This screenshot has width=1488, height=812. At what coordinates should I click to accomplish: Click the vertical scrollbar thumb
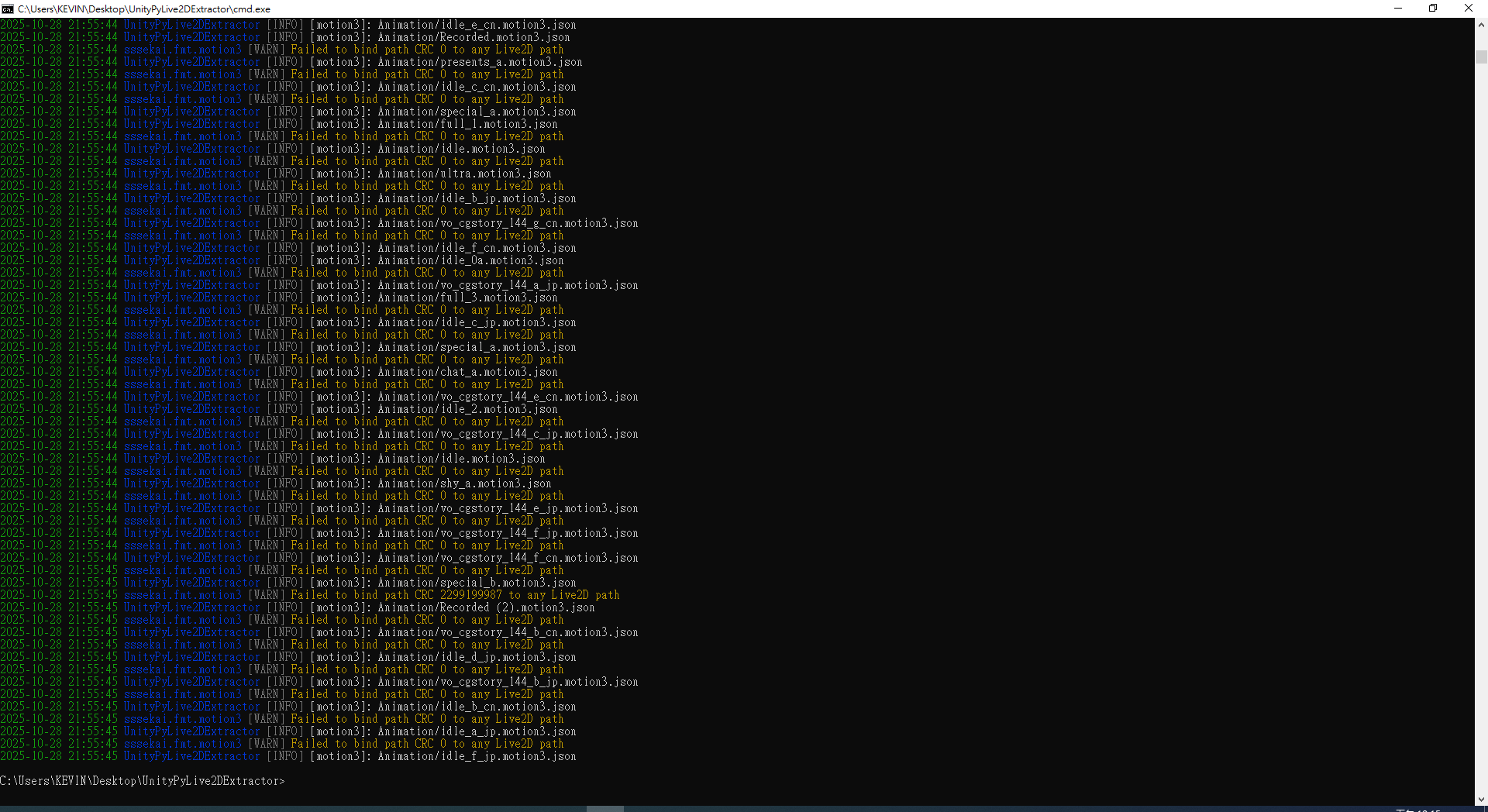click(x=1481, y=57)
